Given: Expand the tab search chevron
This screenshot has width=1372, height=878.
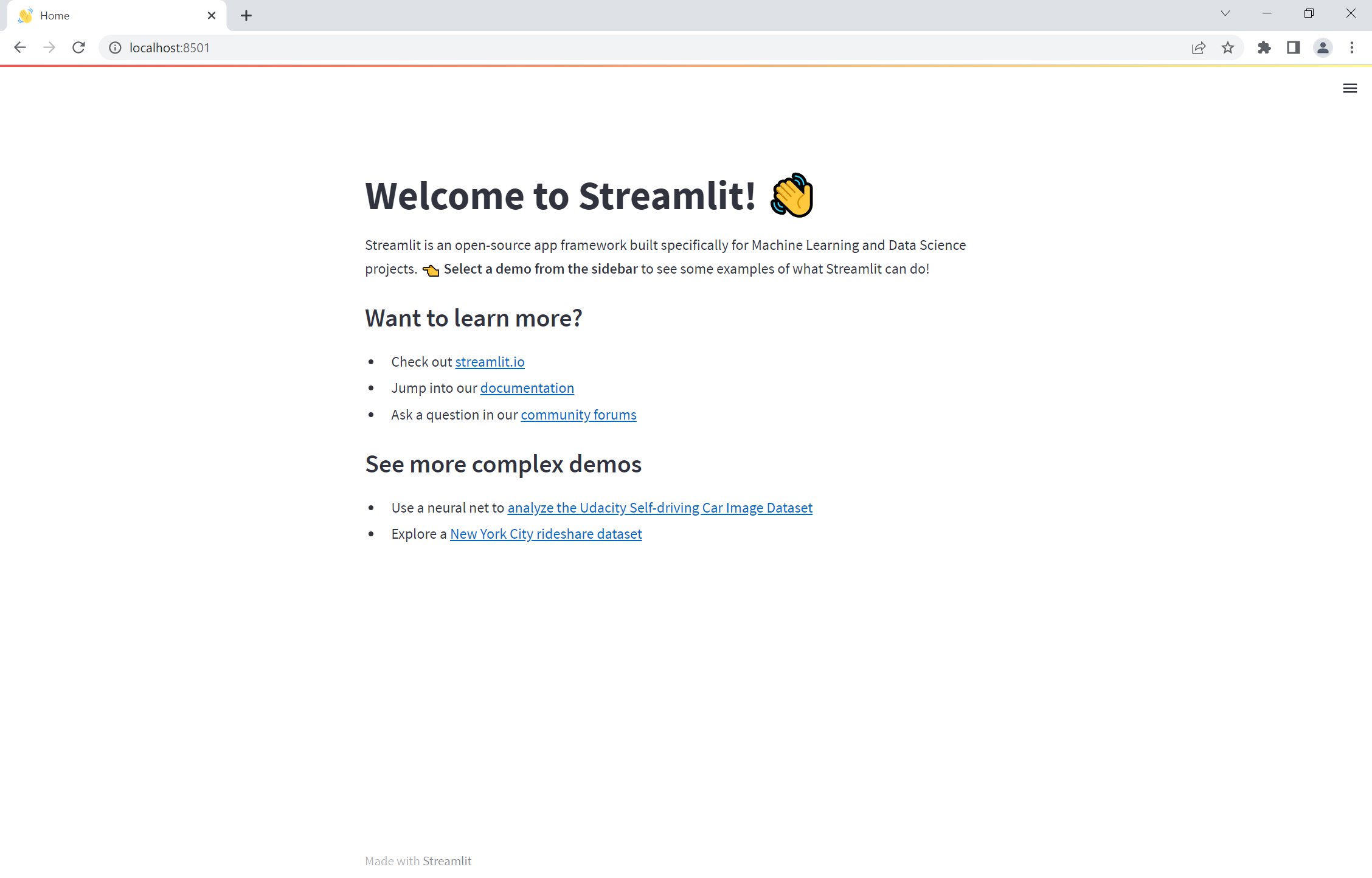Looking at the screenshot, I should click(1225, 13).
